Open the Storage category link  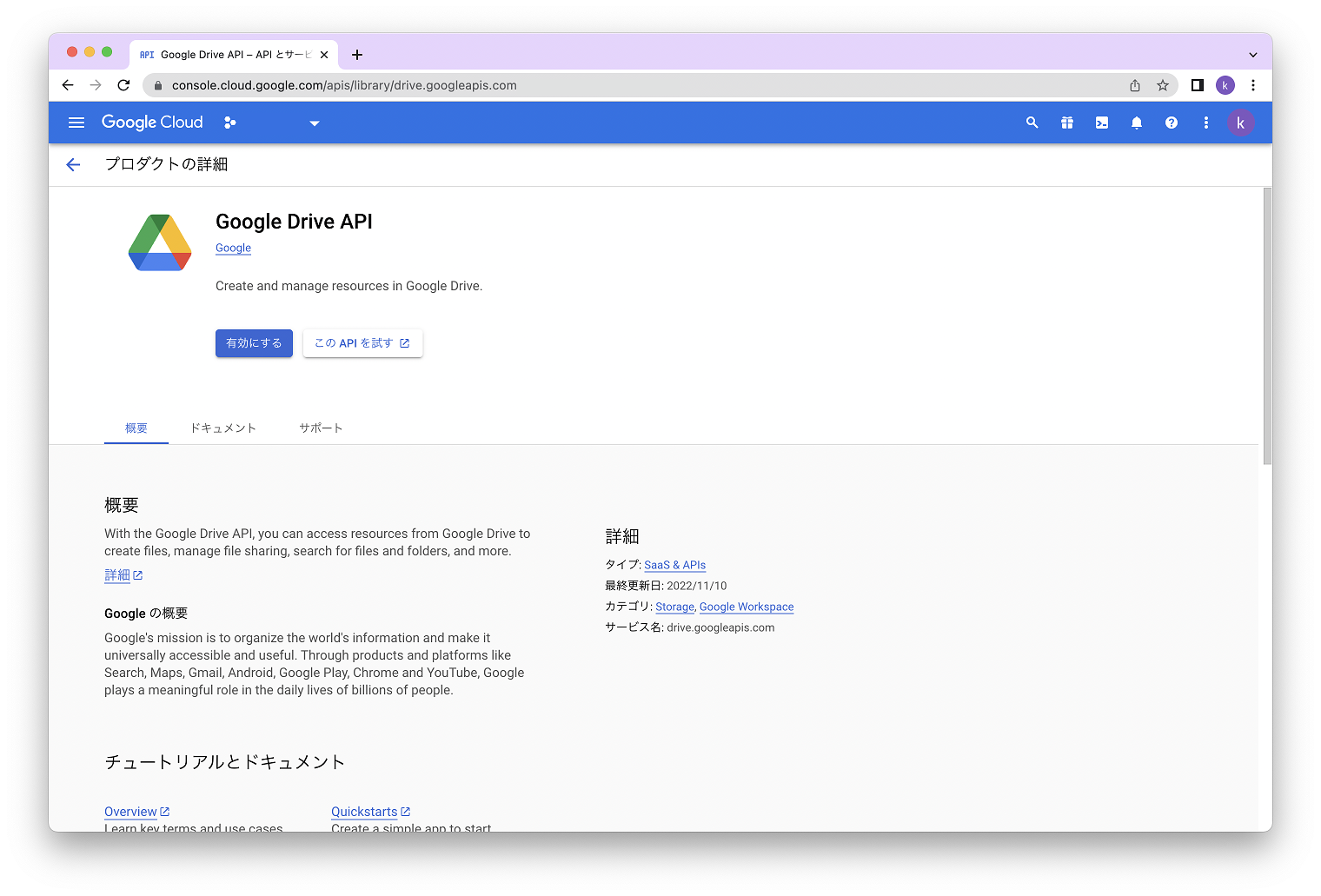click(x=674, y=607)
